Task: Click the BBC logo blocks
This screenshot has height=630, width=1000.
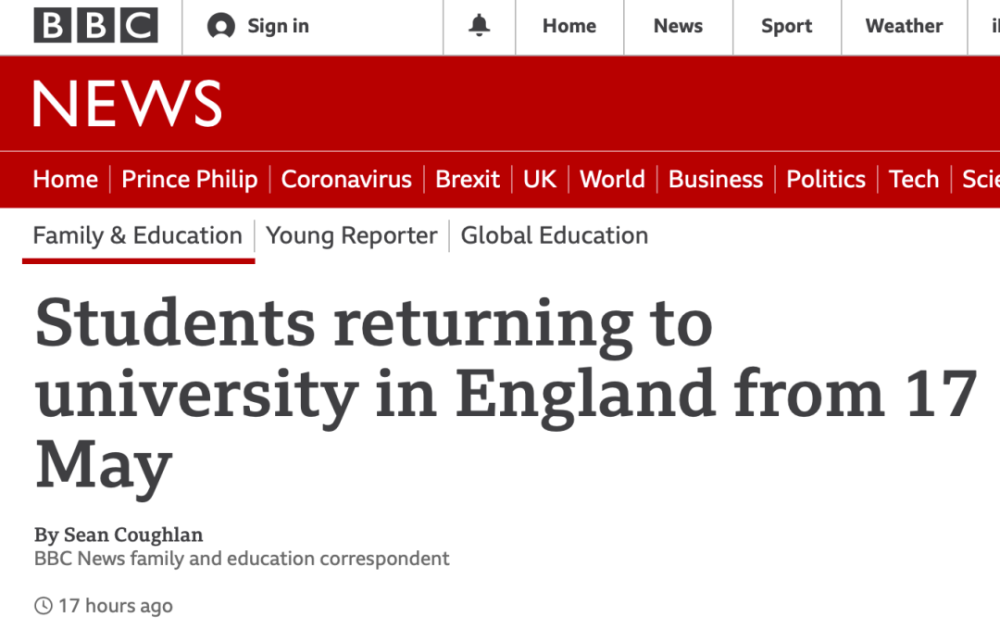Action: point(96,26)
